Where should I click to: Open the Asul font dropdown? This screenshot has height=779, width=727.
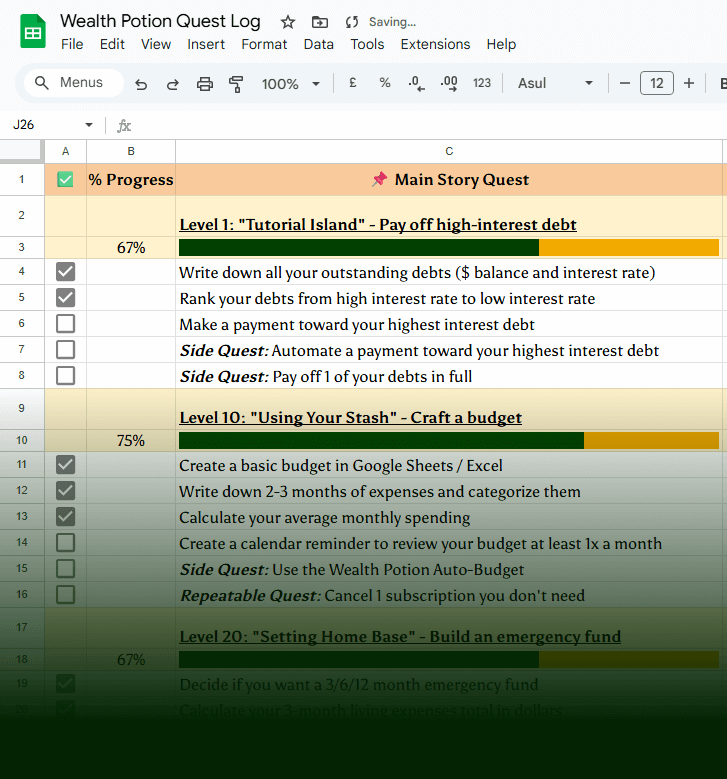pyautogui.click(x=555, y=83)
